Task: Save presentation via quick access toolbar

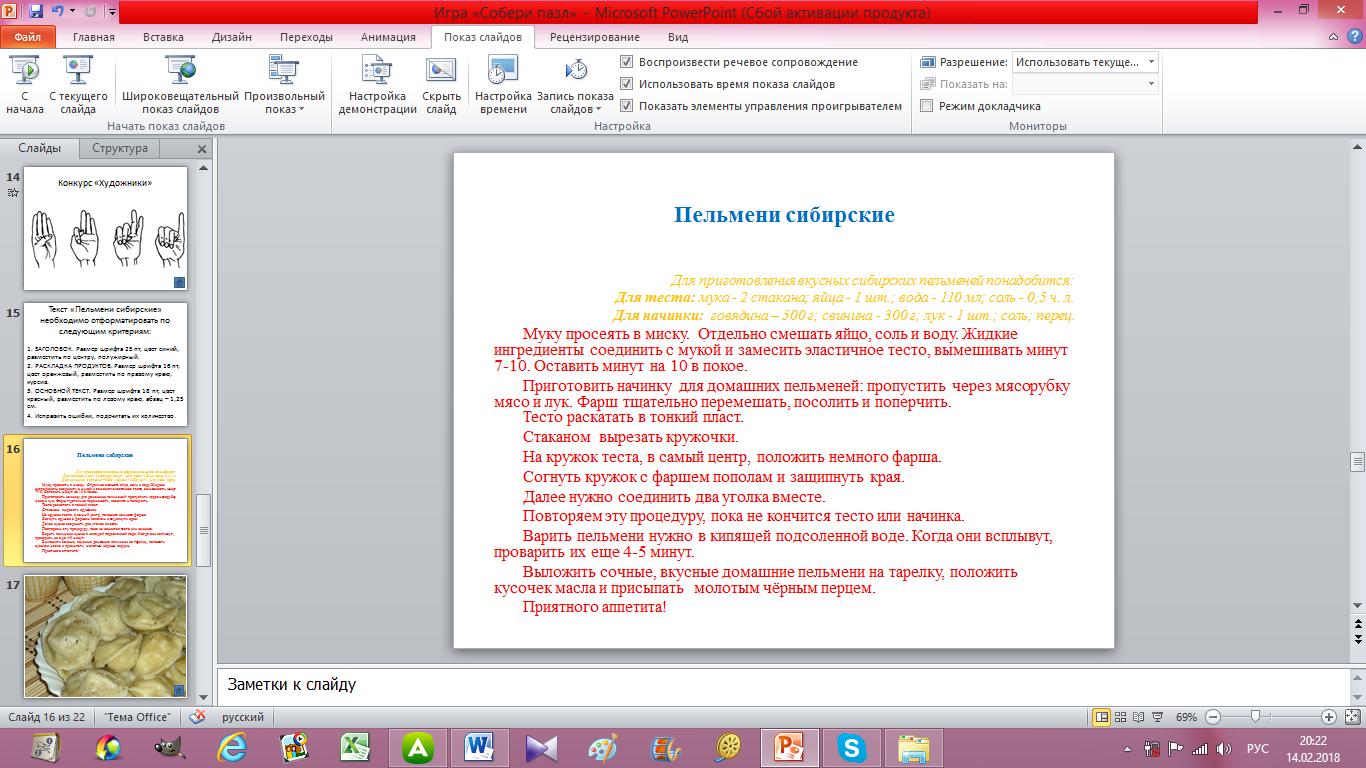Action: coord(36,13)
